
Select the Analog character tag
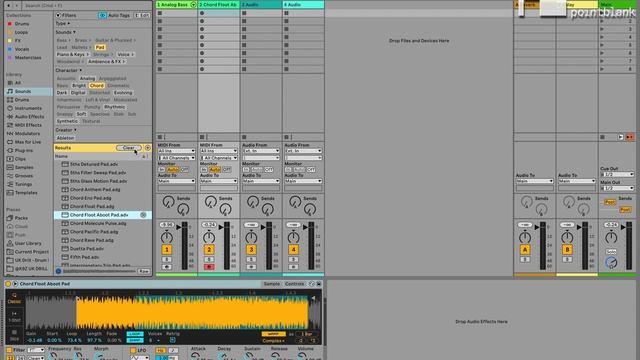point(87,78)
